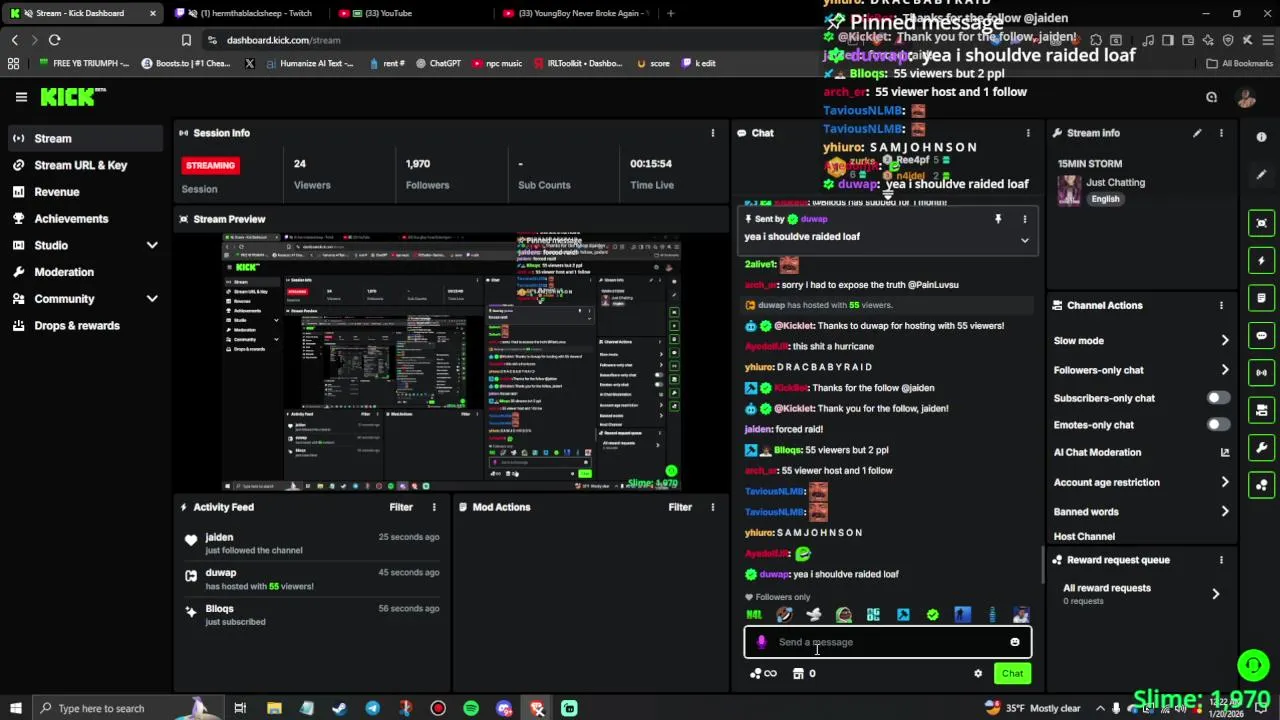Image resolution: width=1280 pixels, height=720 pixels.
Task: Open All reward requests list
Action: click(x=1141, y=593)
